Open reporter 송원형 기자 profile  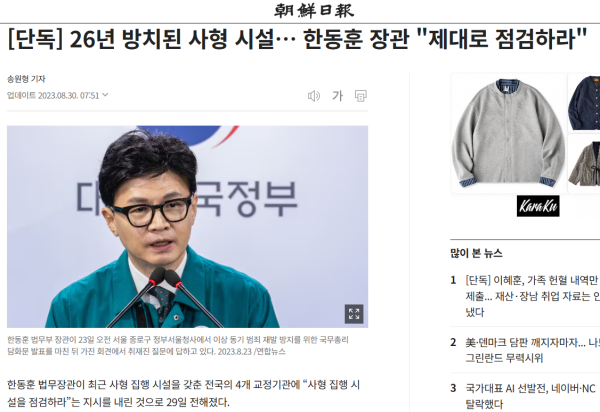coord(26,79)
